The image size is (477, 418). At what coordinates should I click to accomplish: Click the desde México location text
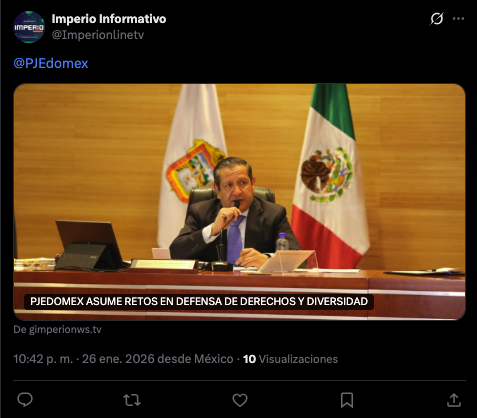point(195,359)
